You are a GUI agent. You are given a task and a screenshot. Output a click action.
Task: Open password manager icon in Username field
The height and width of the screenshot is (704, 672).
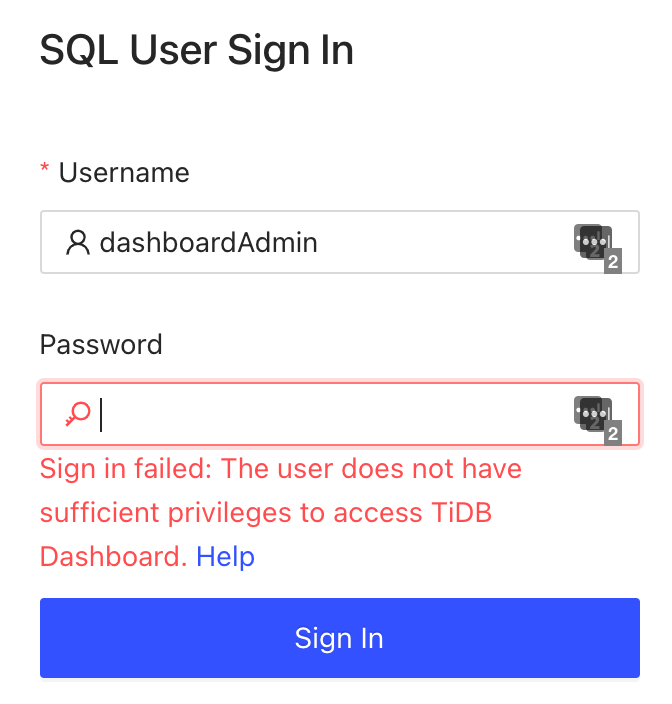(591, 241)
